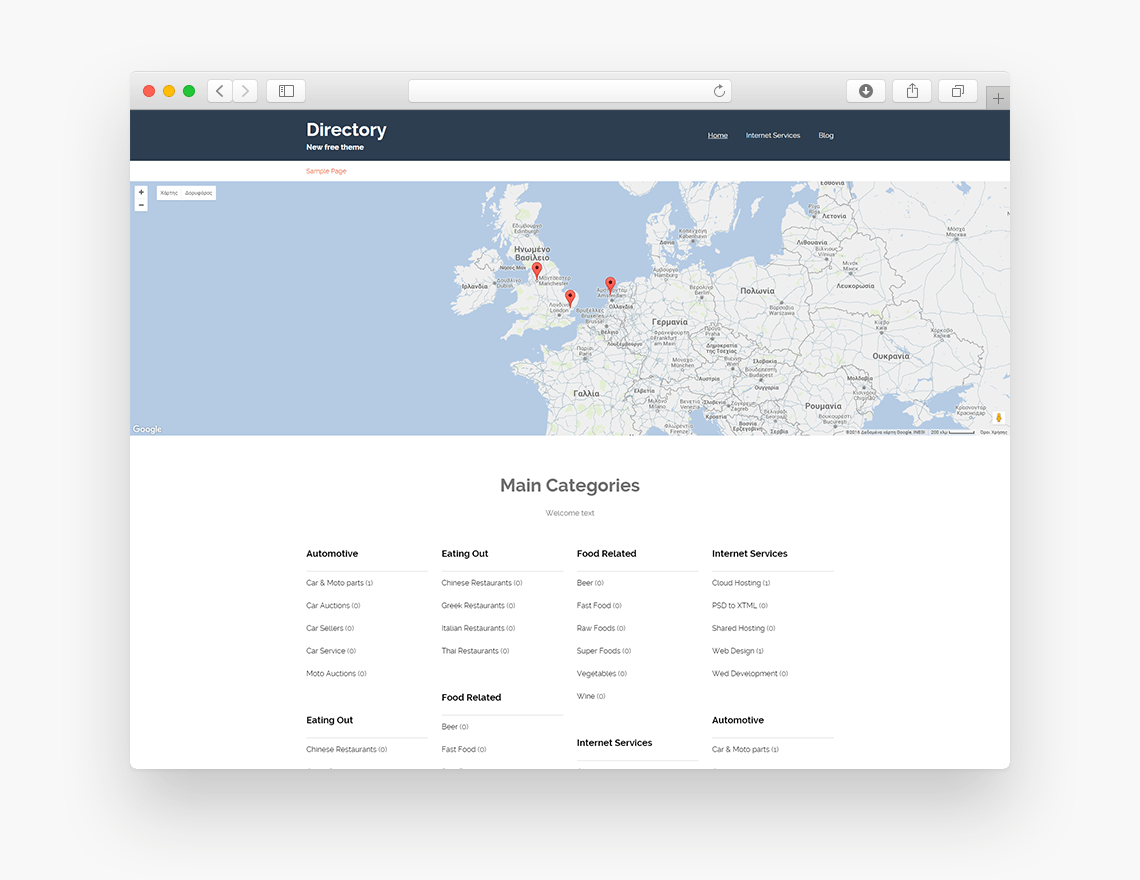The image size is (1140, 880).
Task: Zoom out using the map minus icon
Action: [x=141, y=204]
